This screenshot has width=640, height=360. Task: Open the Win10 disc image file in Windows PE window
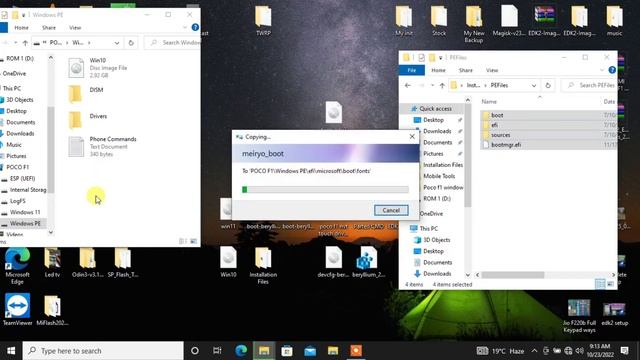point(98,68)
